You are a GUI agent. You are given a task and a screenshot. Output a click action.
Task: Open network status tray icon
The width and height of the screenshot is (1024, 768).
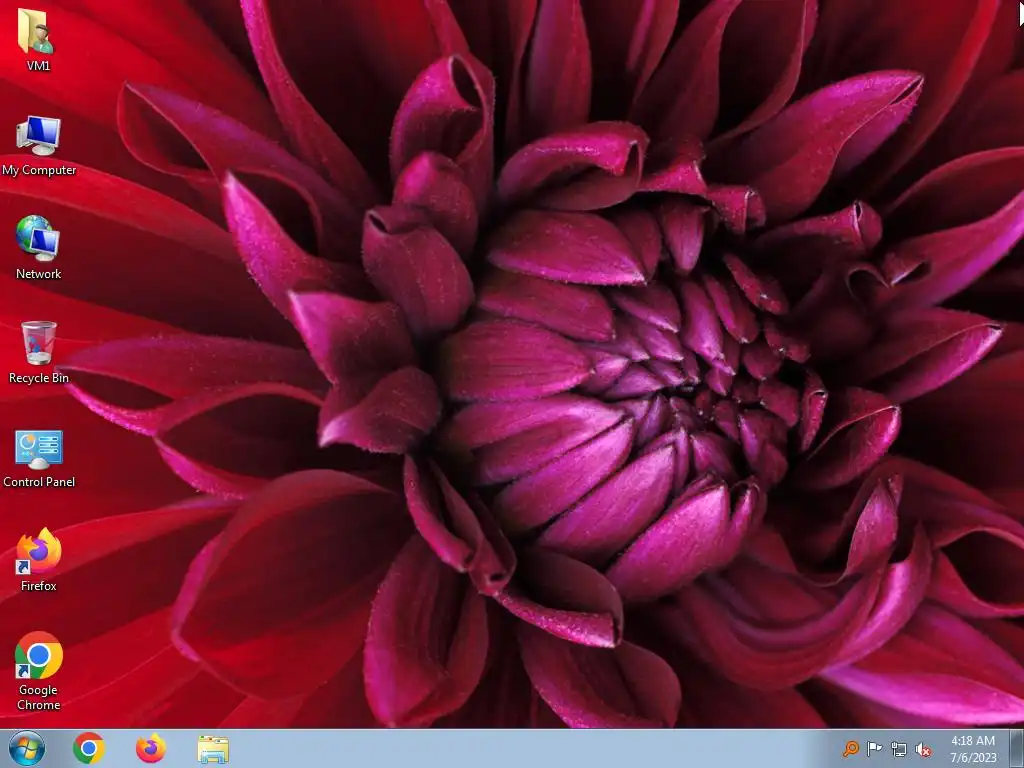click(899, 749)
